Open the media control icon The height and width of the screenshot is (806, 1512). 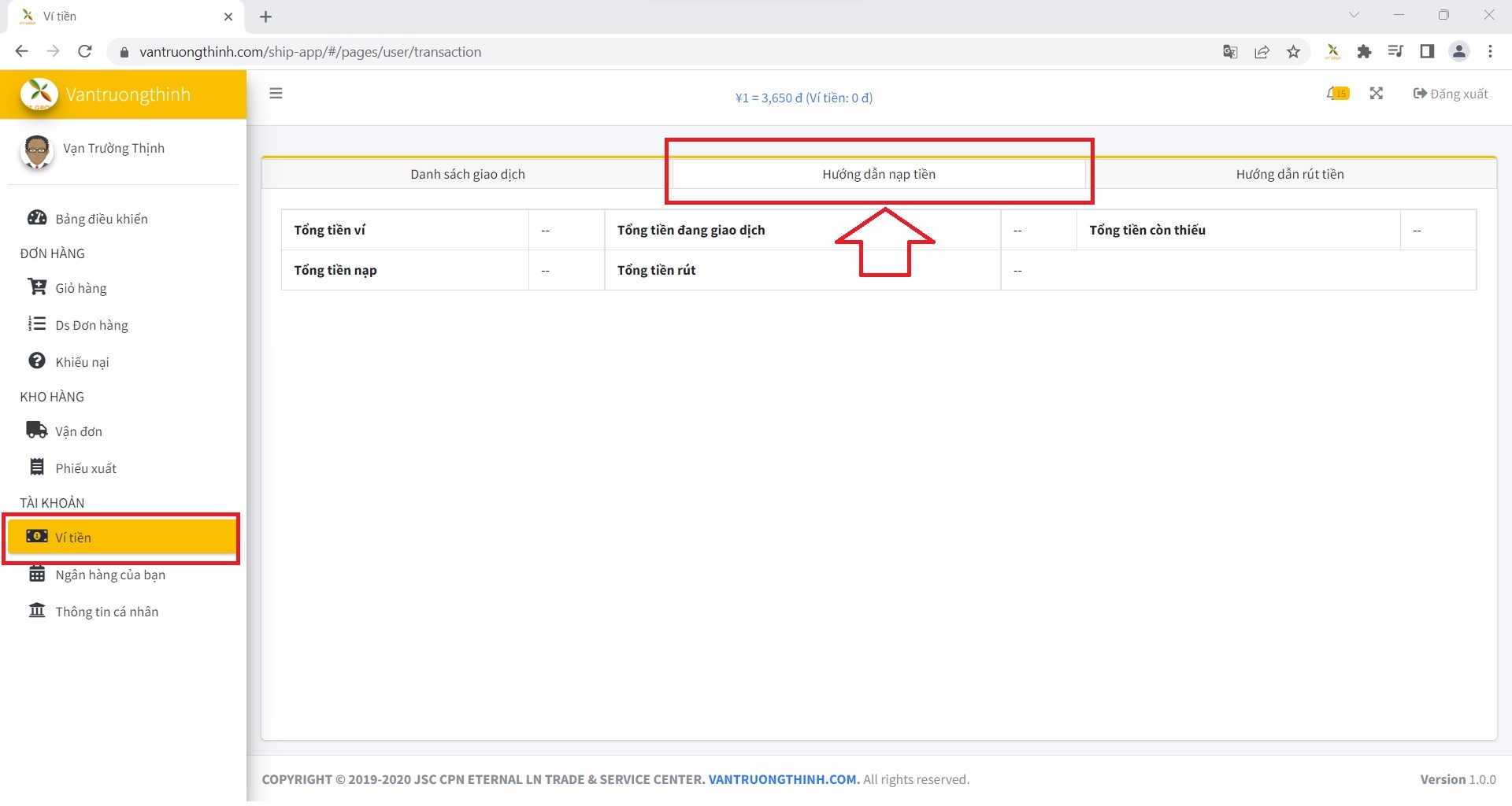(1395, 51)
